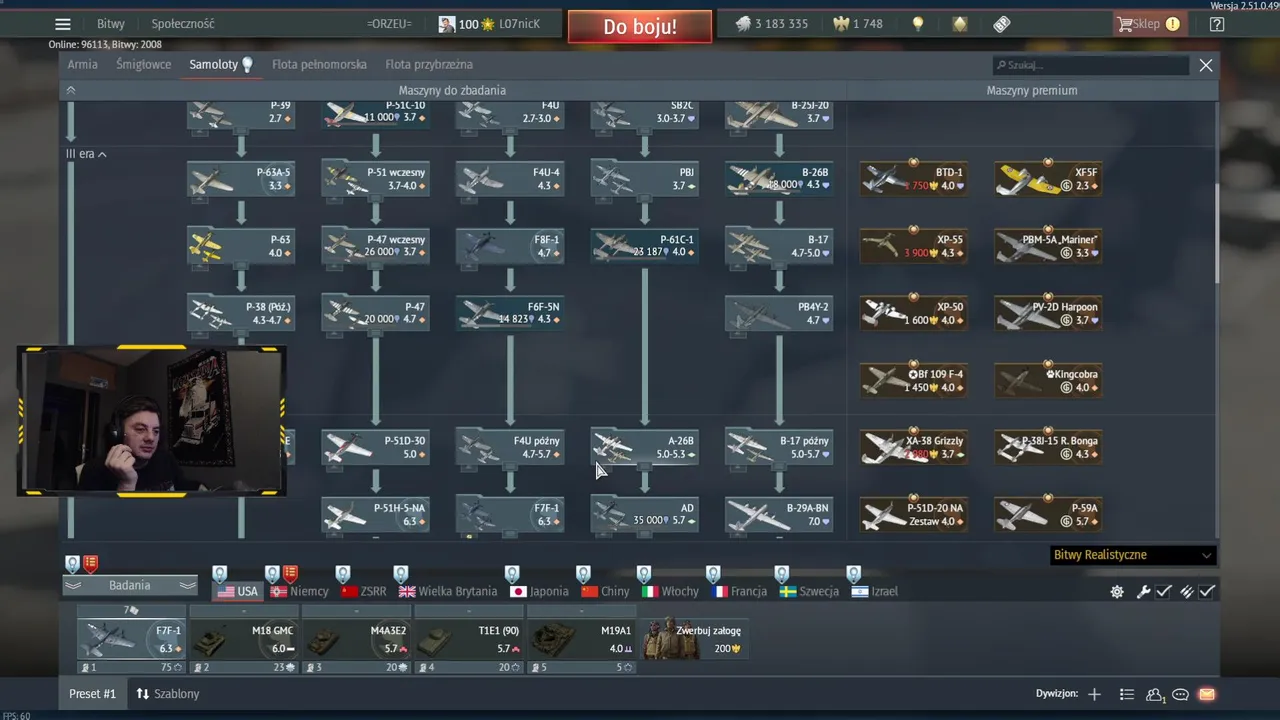
Task: Select the B-29A-BN bomber card
Action: (x=779, y=515)
